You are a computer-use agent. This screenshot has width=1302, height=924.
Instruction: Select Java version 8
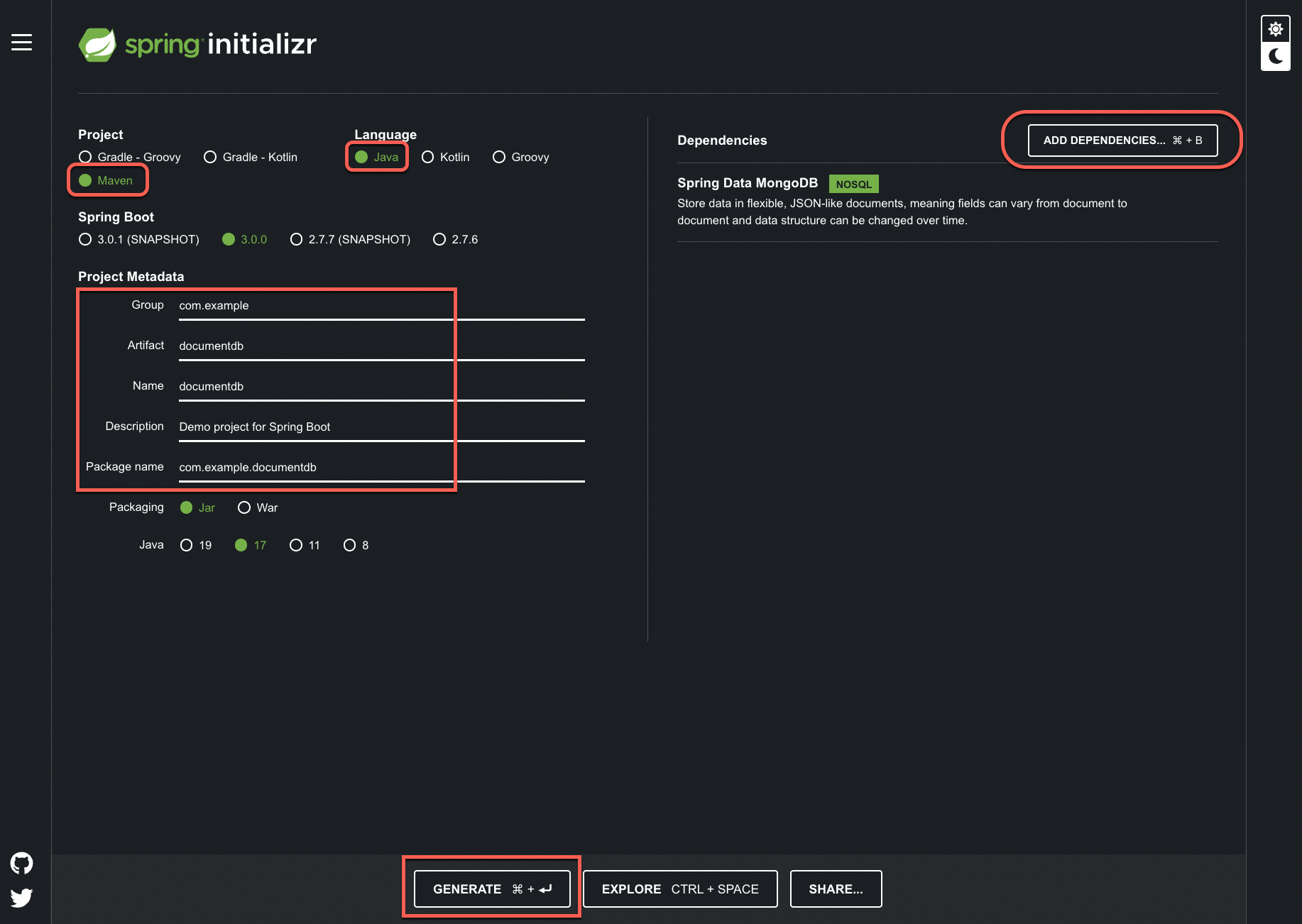356,545
